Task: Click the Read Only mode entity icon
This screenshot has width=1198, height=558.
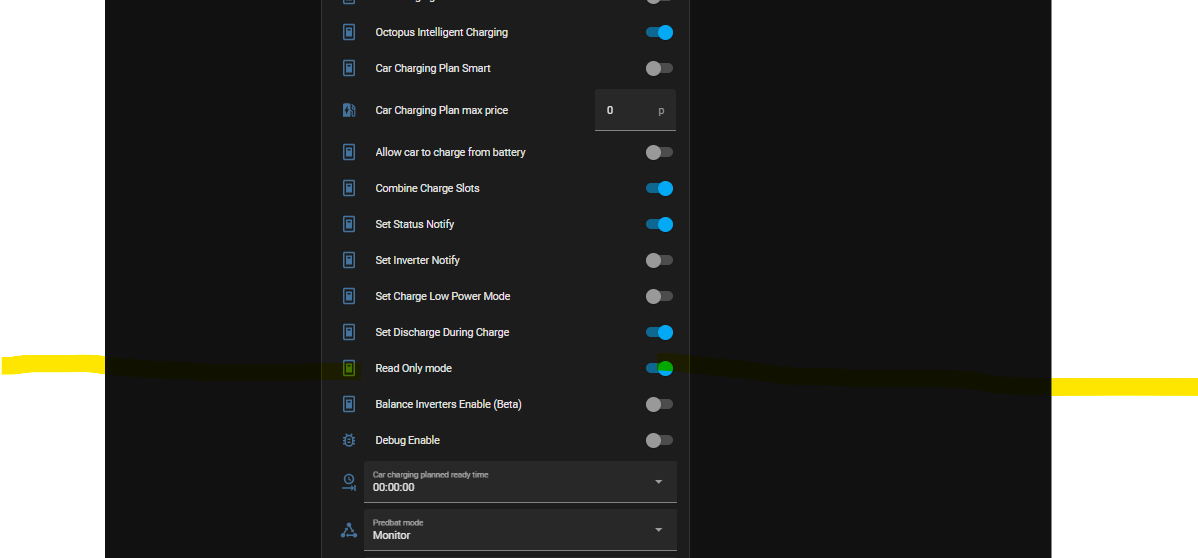Action: tap(348, 368)
